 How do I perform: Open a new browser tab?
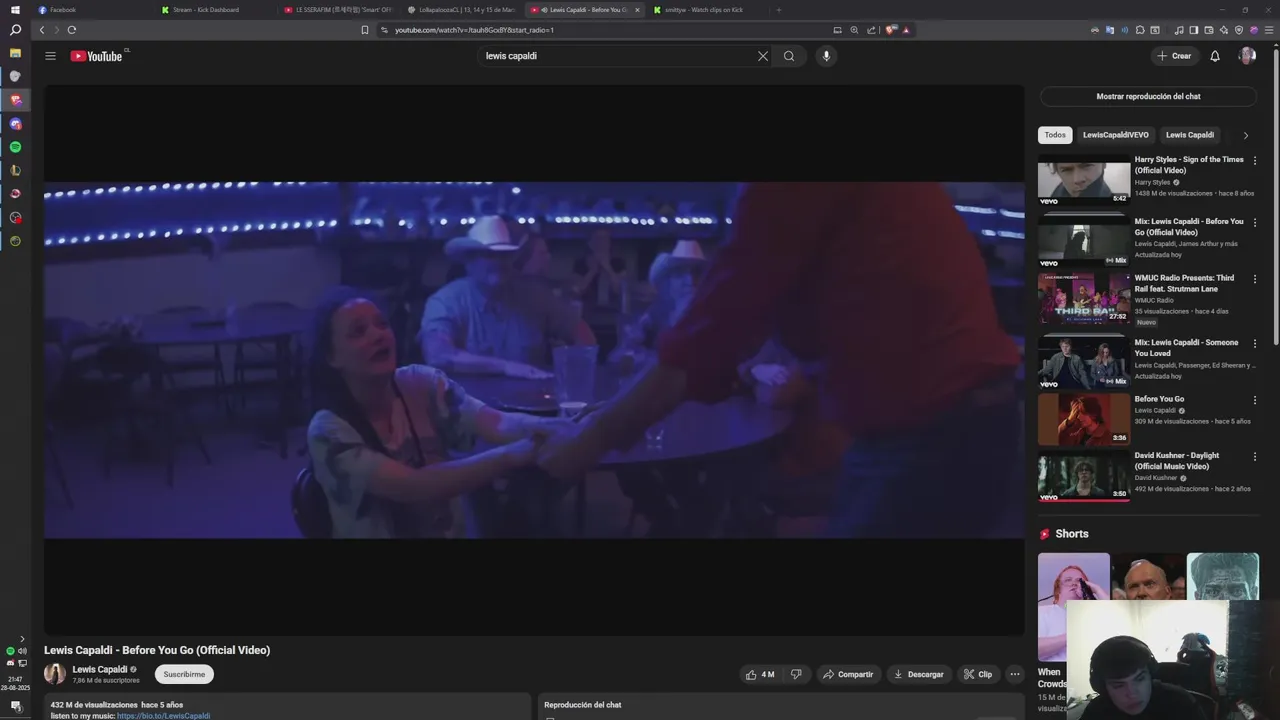coord(779,10)
